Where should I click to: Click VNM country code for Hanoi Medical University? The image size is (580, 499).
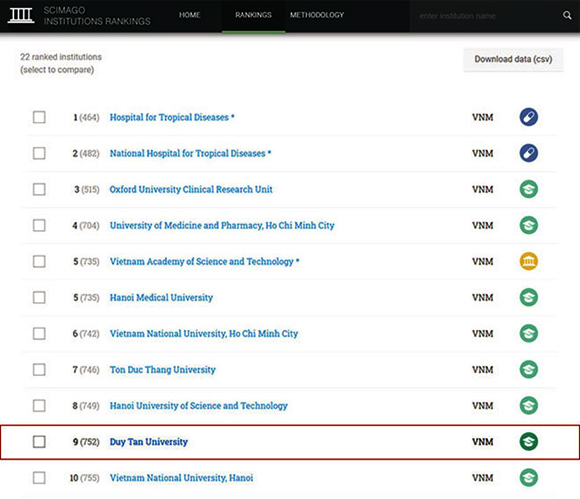(483, 297)
